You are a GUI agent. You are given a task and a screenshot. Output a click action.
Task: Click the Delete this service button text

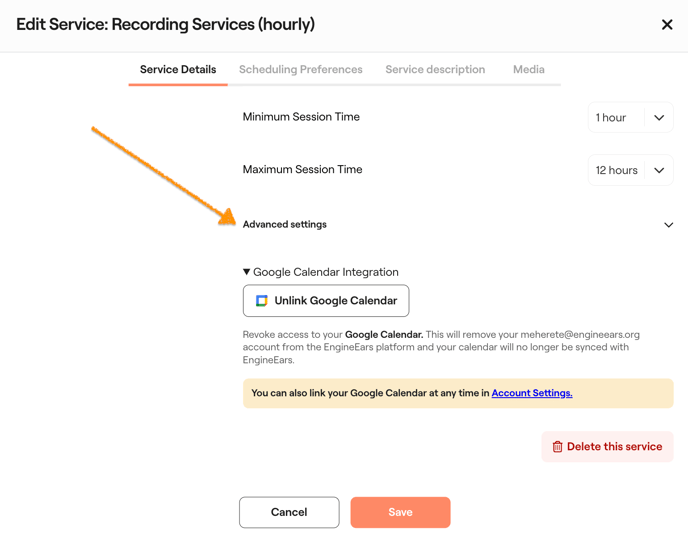click(x=614, y=447)
